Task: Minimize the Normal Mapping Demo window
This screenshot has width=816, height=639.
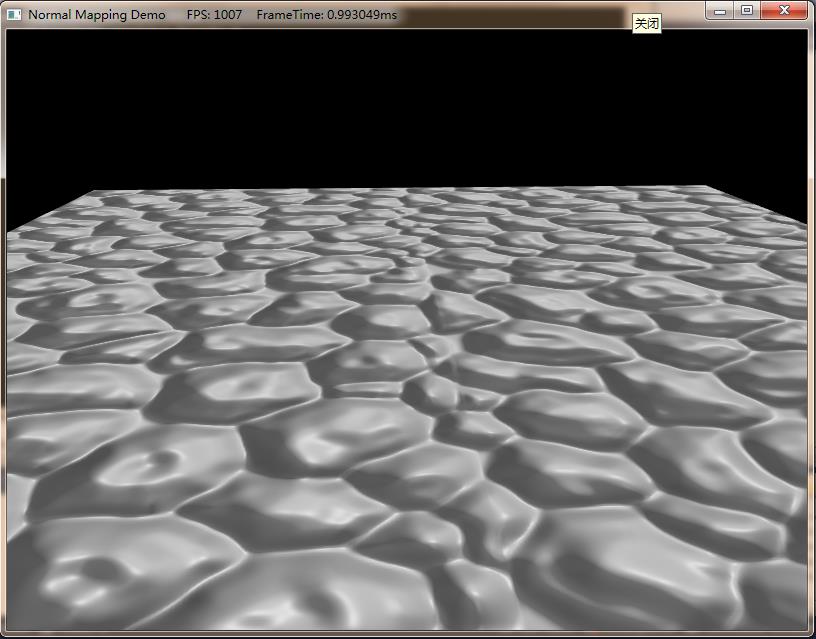Action: (x=722, y=10)
